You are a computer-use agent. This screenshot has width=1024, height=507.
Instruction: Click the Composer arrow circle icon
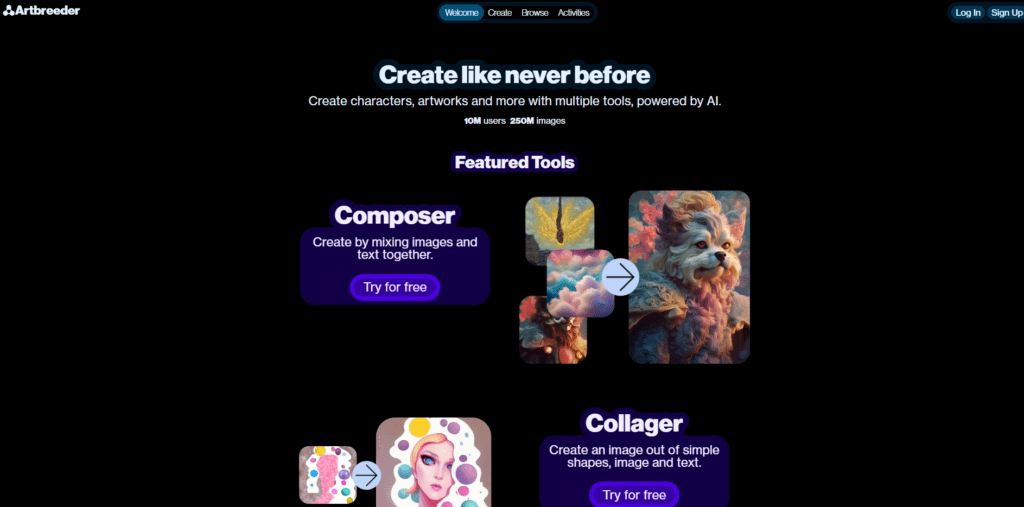point(620,277)
